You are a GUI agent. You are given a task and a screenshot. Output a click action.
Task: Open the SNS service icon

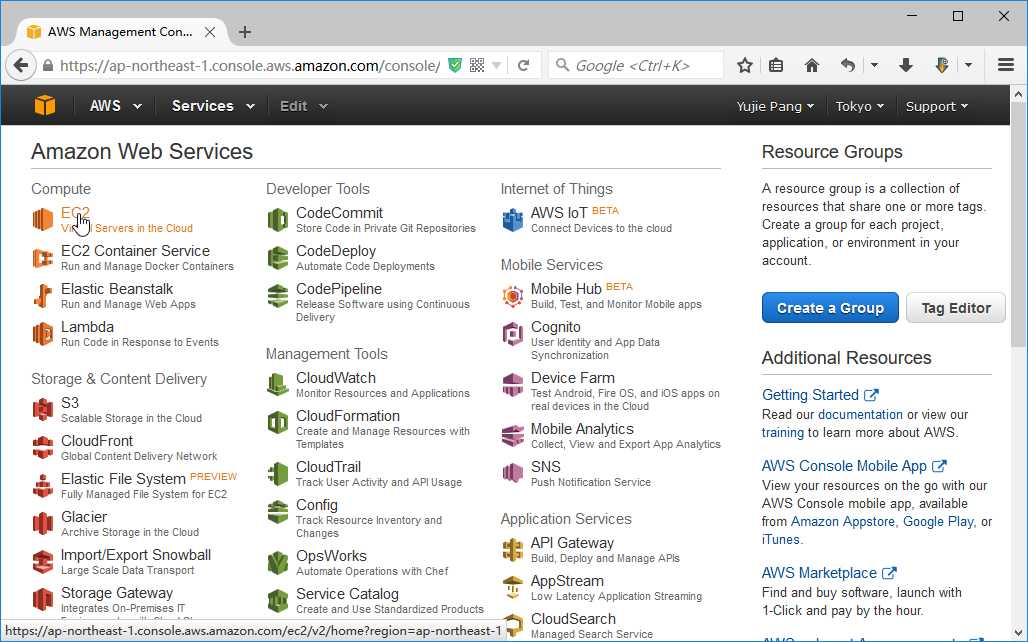[x=513, y=473]
